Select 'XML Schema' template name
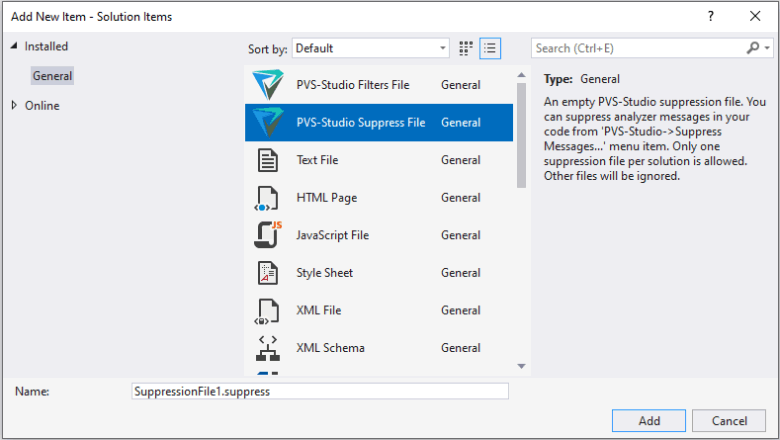Image resolution: width=780 pixels, height=440 pixels. click(330, 348)
